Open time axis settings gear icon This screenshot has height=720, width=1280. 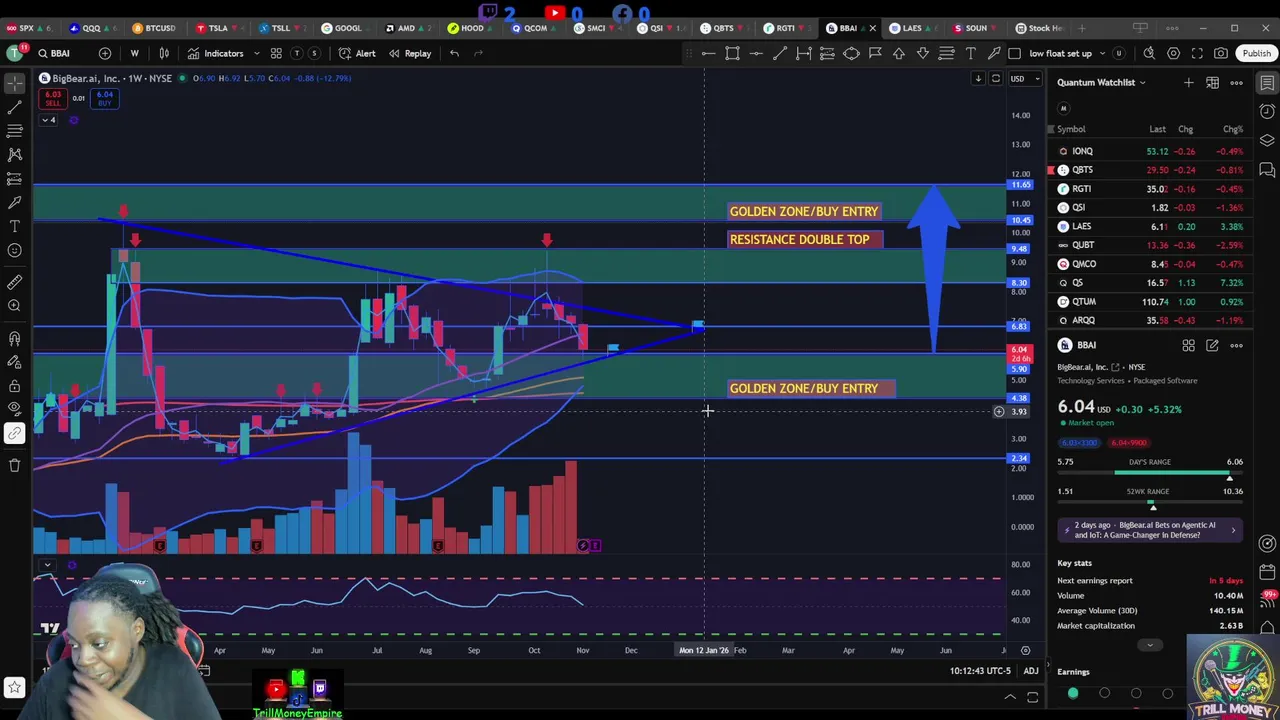(x=1025, y=650)
